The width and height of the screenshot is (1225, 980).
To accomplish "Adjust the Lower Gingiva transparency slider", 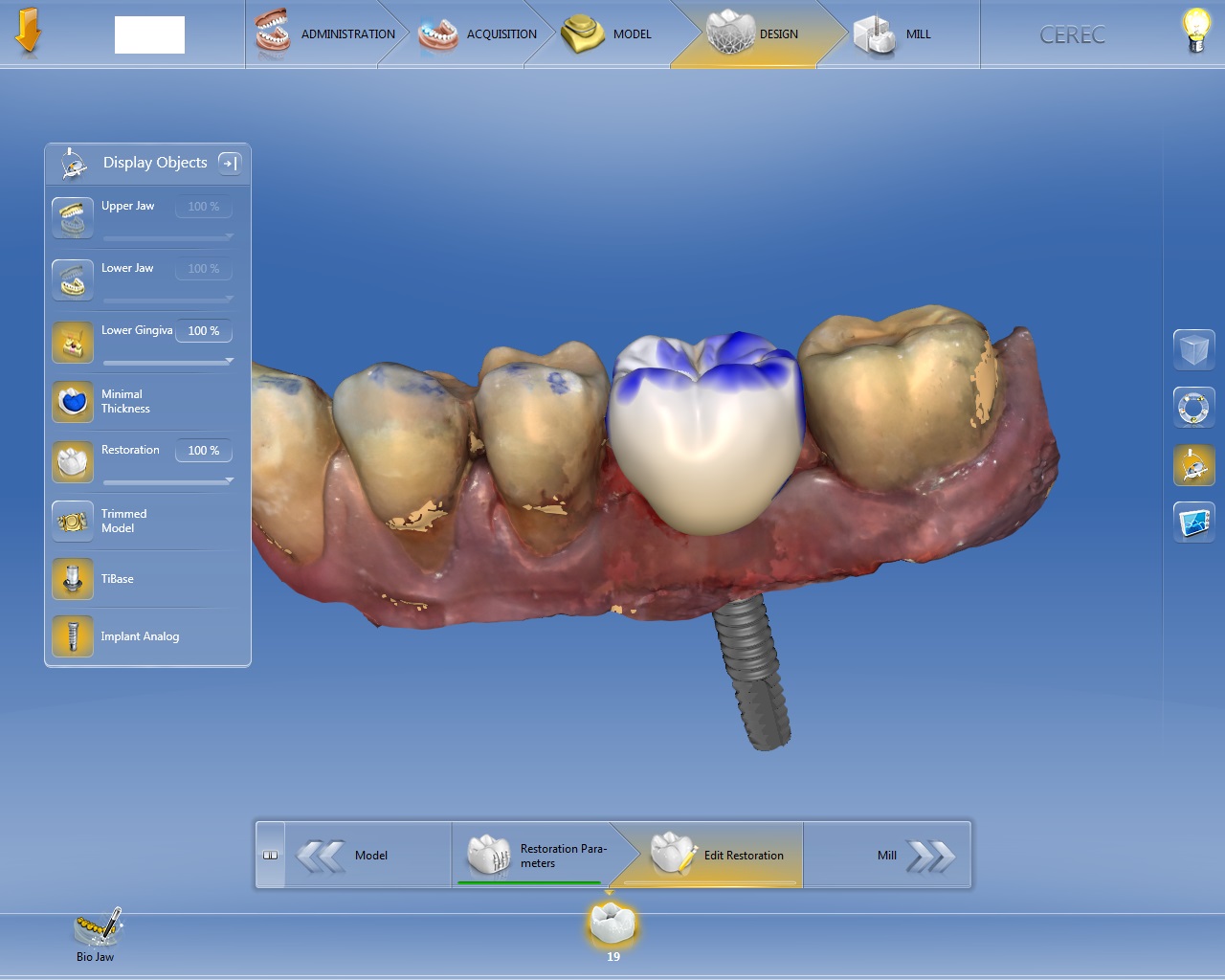I will click(167, 362).
